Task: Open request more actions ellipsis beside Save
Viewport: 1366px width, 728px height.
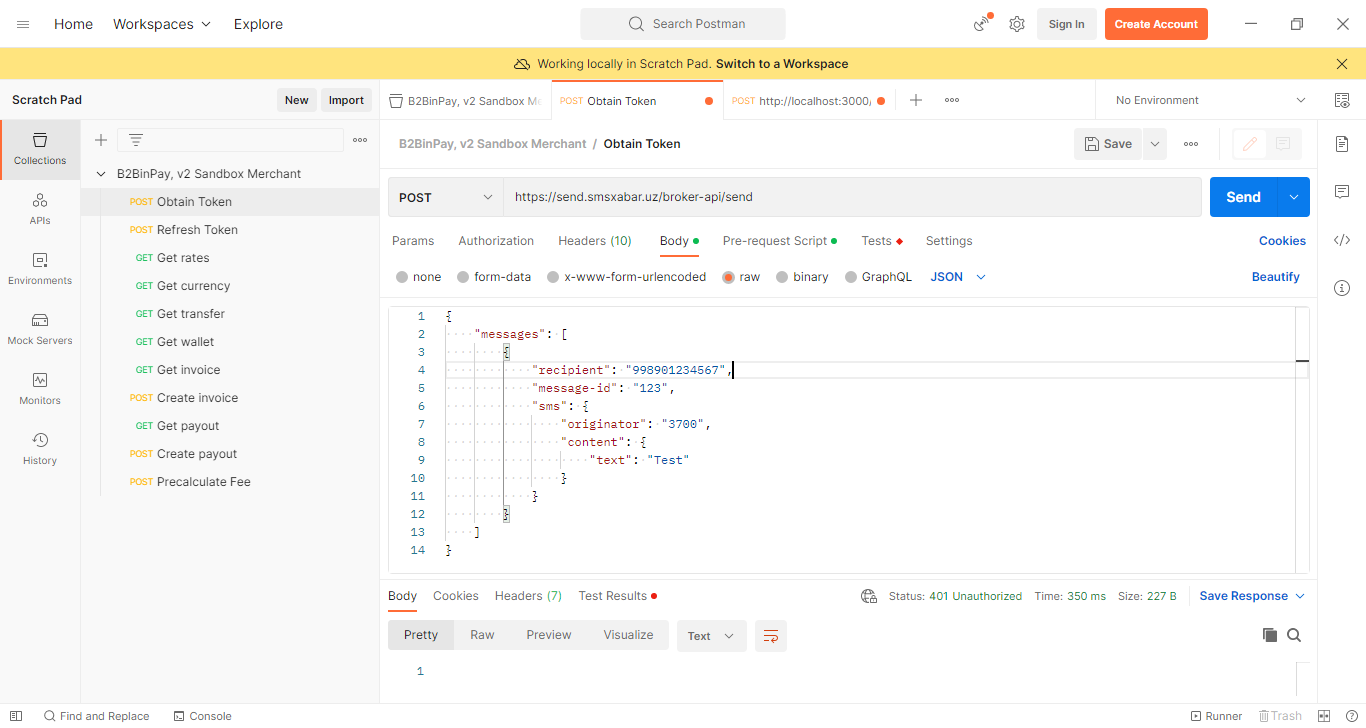Action: pos(1191,144)
